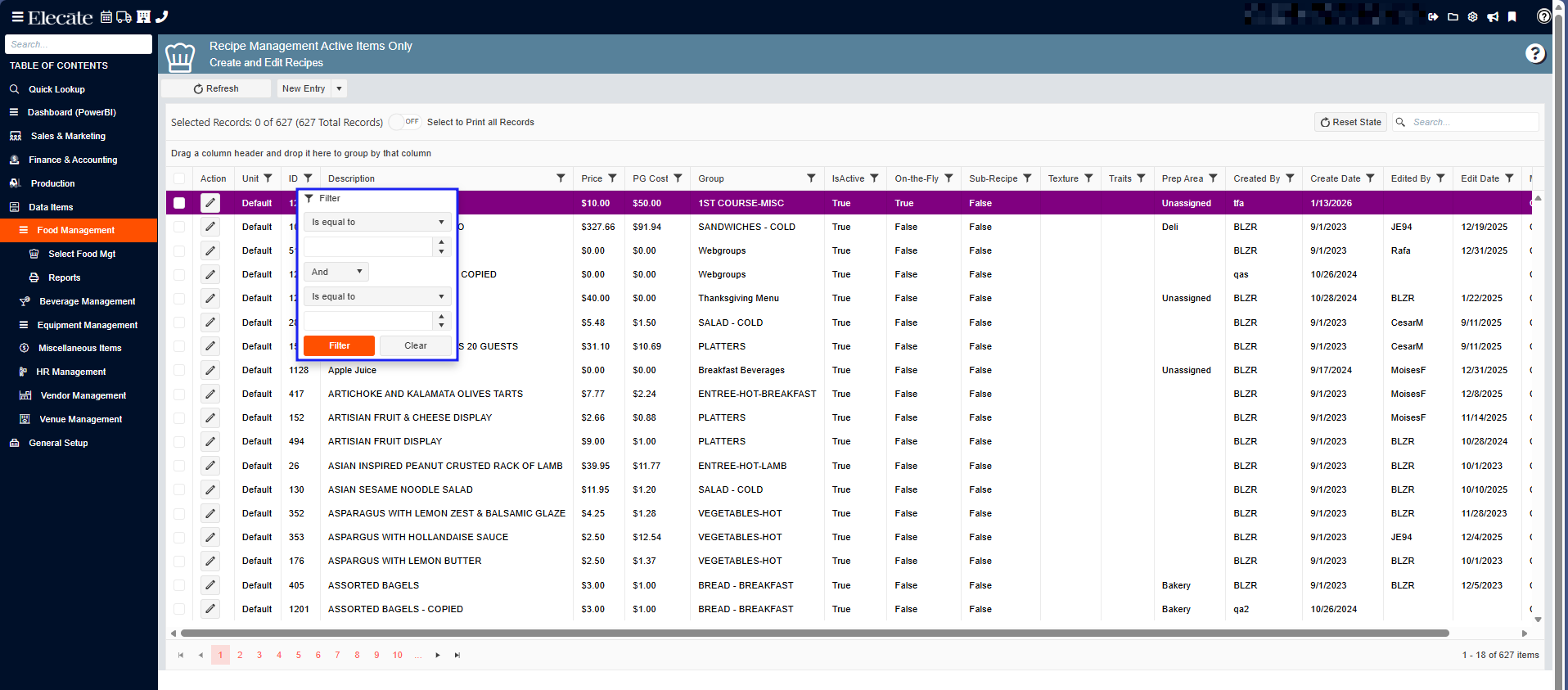Click the orange Filter button
Image resolution: width=1568 pixels, height=690 pixels.
coord(339,346)
